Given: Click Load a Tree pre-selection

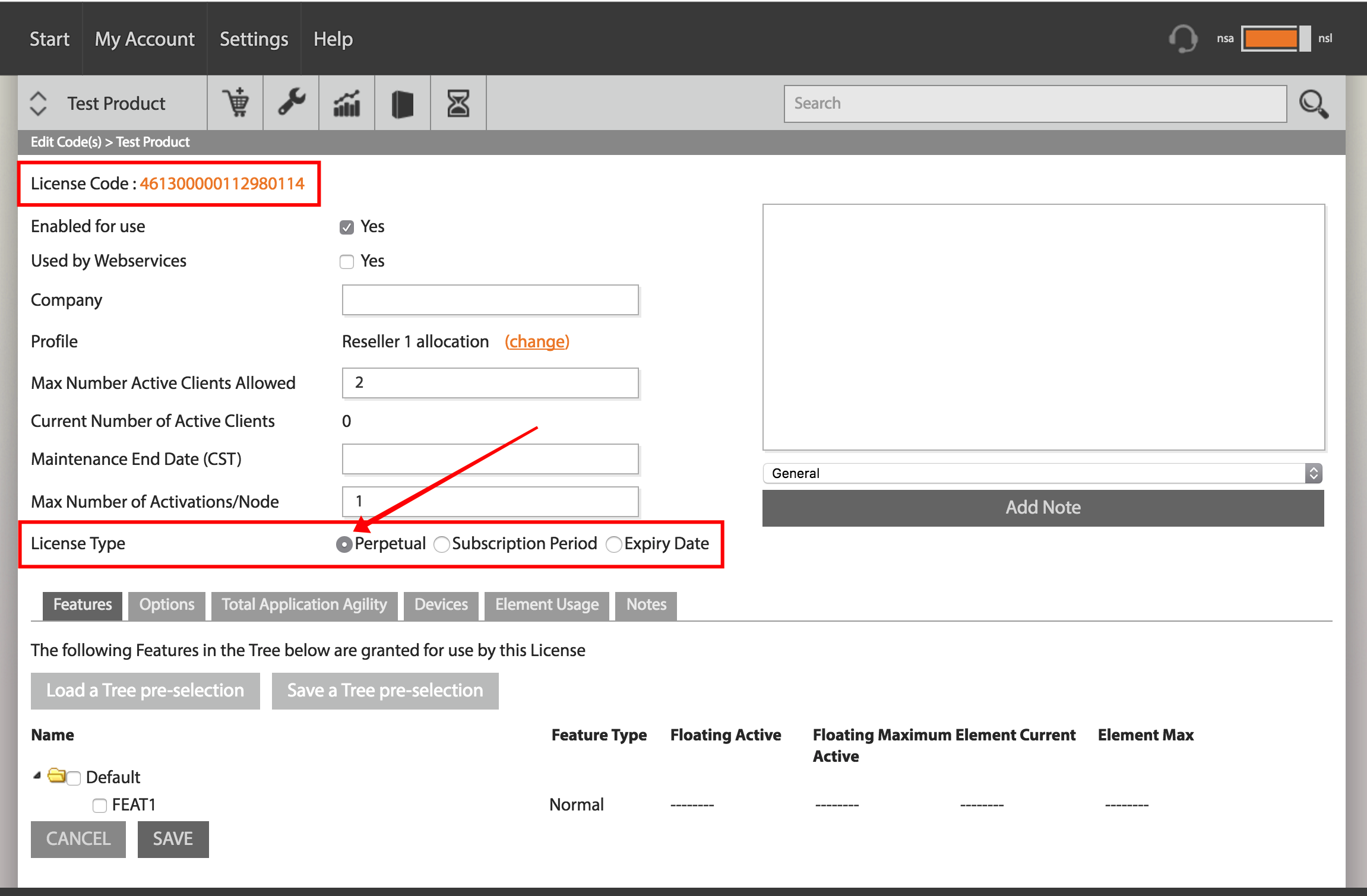Looking at the screenshot, I should pos(145,691).
